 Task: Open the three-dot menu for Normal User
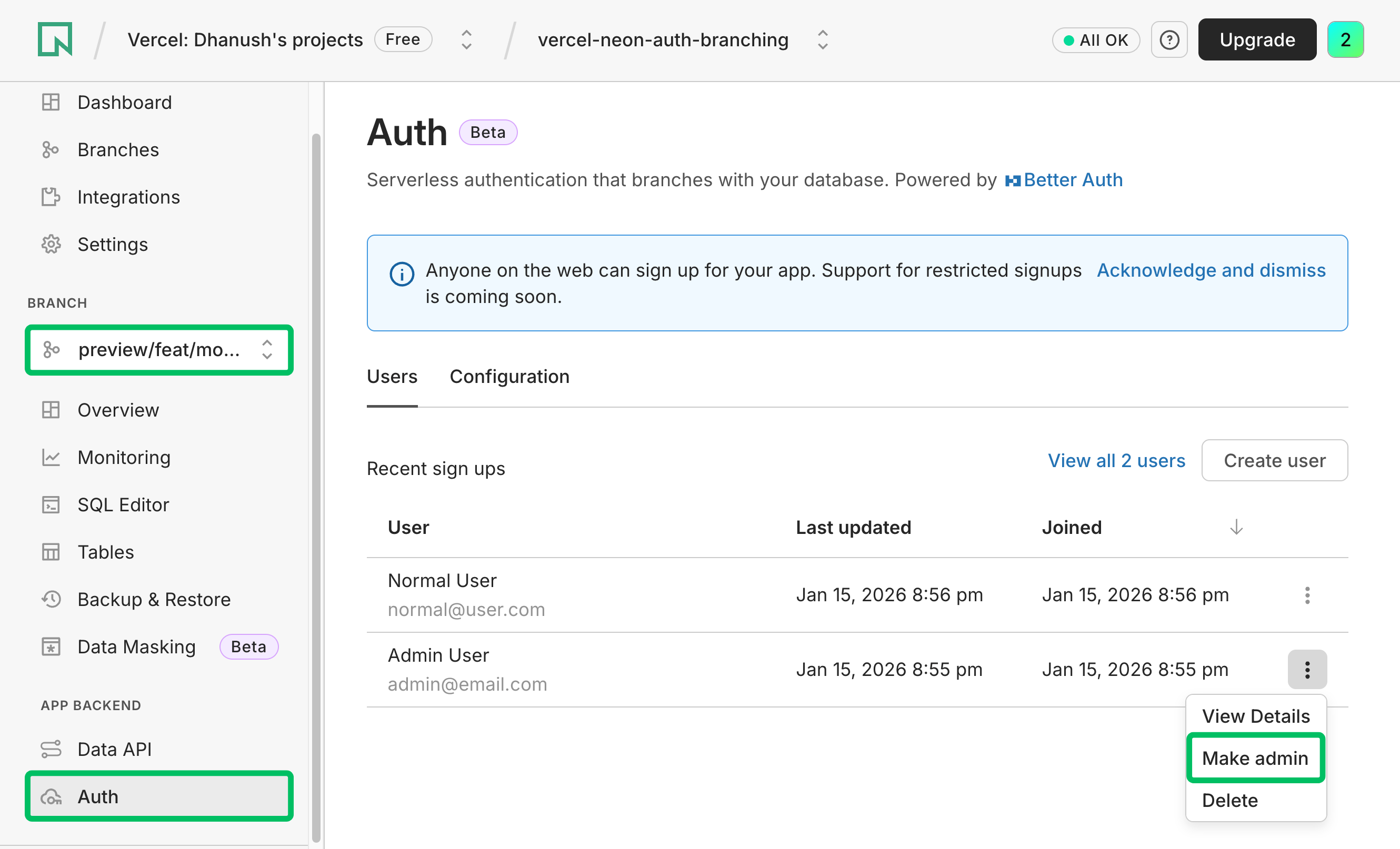point(1307,595)
